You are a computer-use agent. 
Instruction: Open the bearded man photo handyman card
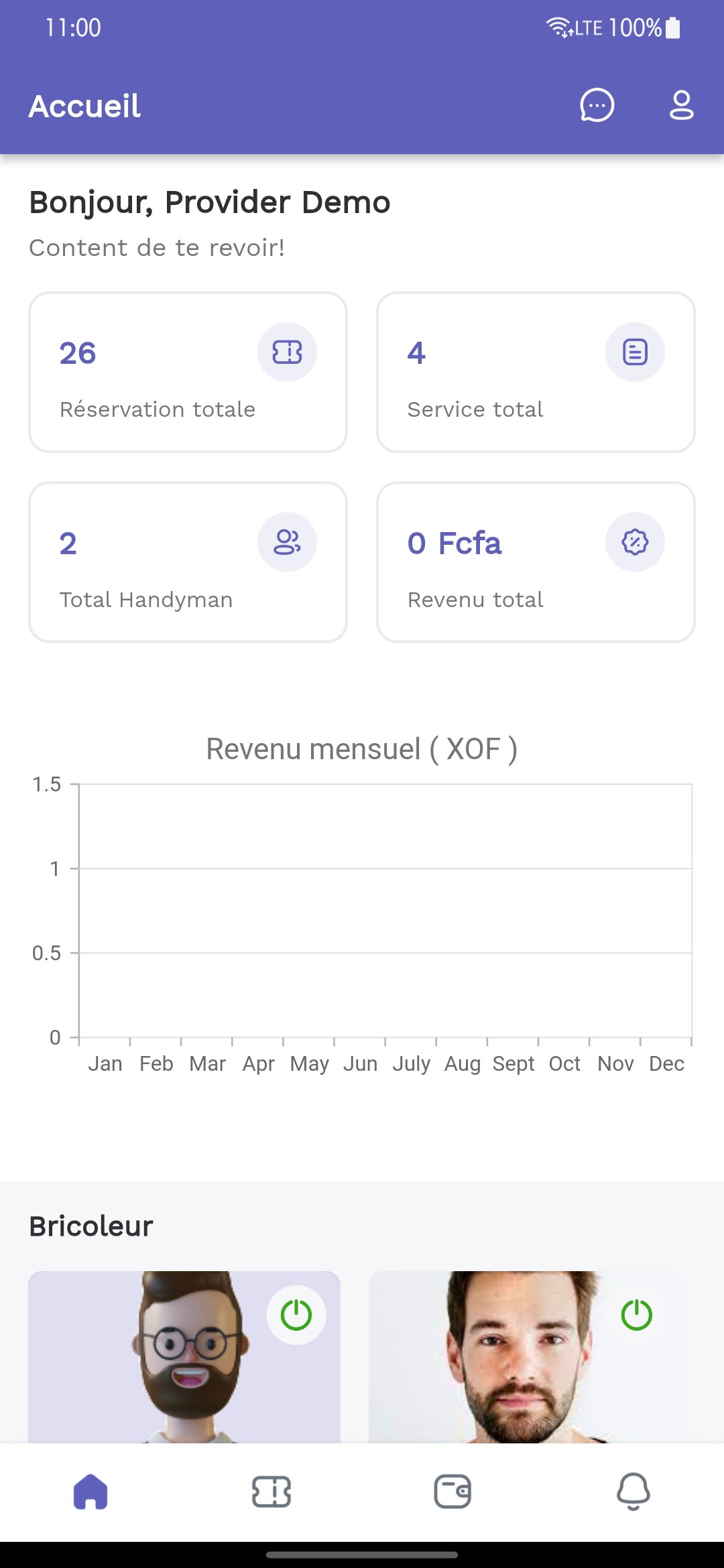click(525, 1357)
